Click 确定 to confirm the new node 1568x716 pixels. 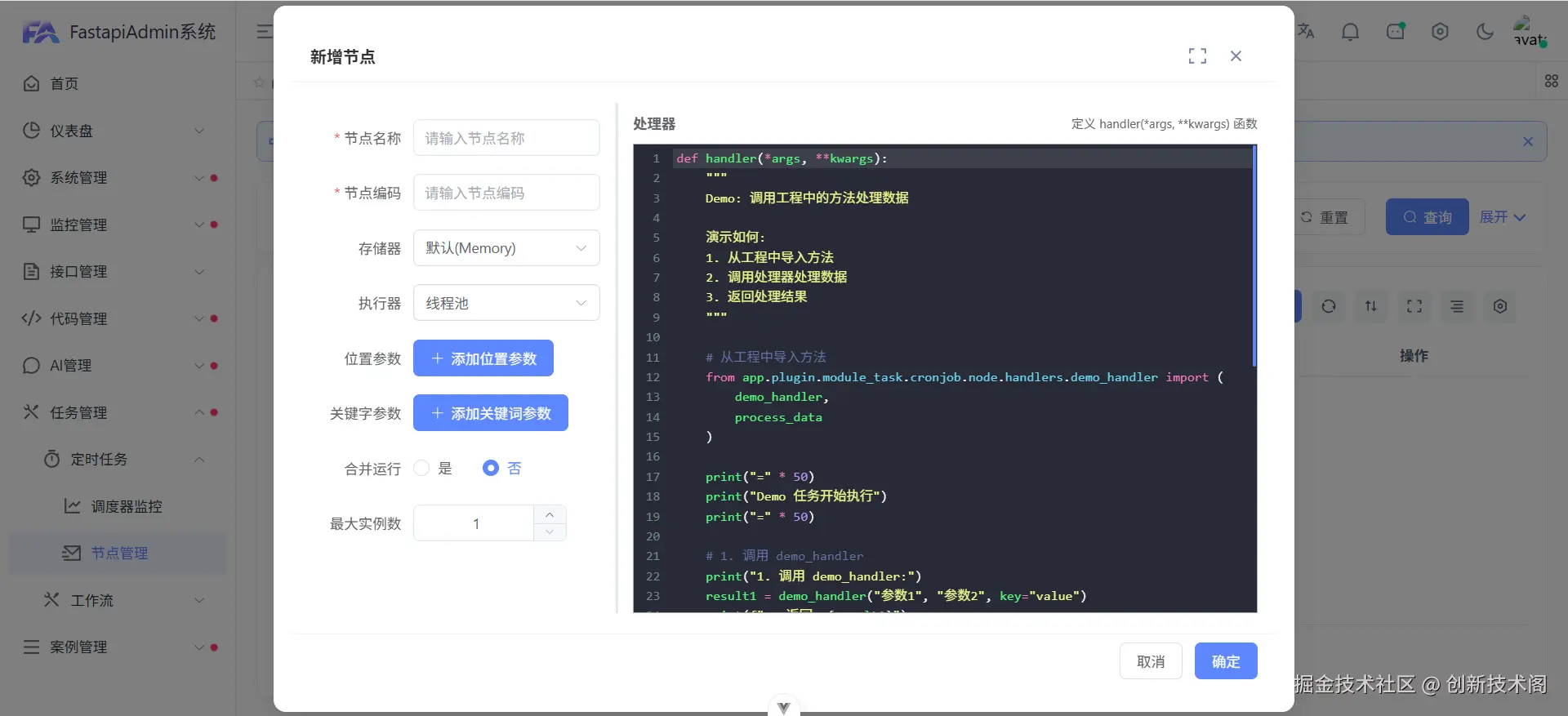coord(1226,661)
